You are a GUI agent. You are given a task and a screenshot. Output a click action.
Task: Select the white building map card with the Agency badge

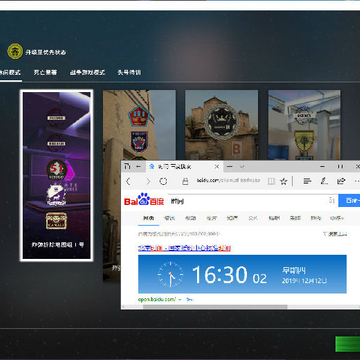[x=304, y=125]
